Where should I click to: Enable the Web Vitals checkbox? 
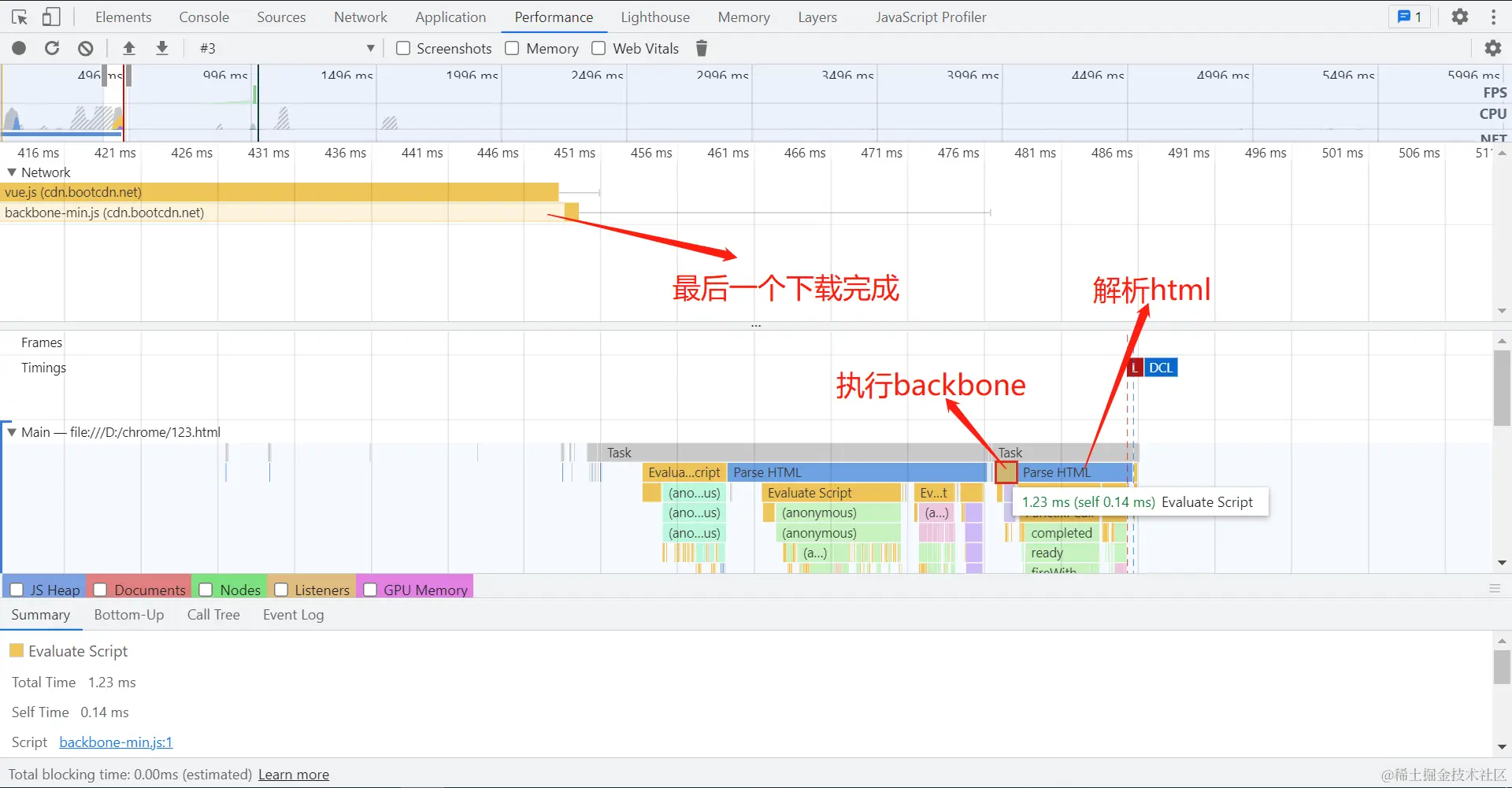598,48
